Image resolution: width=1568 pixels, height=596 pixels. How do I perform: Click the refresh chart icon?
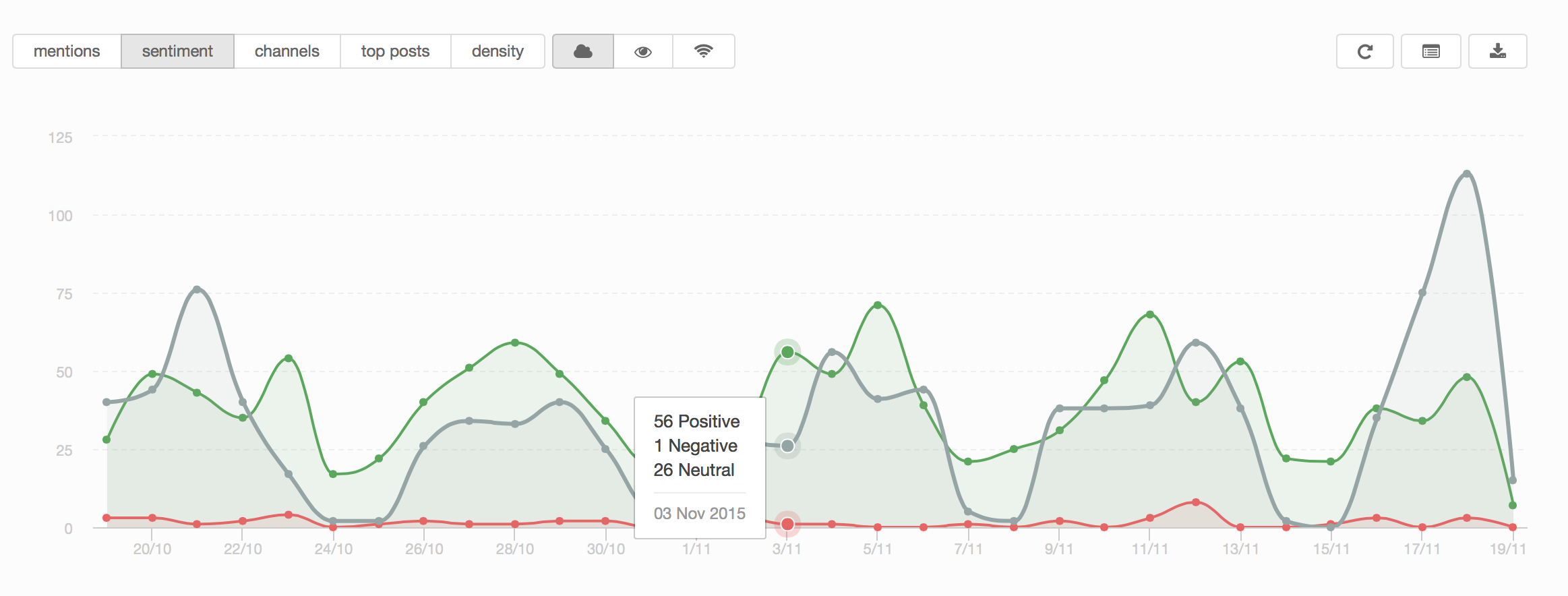[1364, 51]
